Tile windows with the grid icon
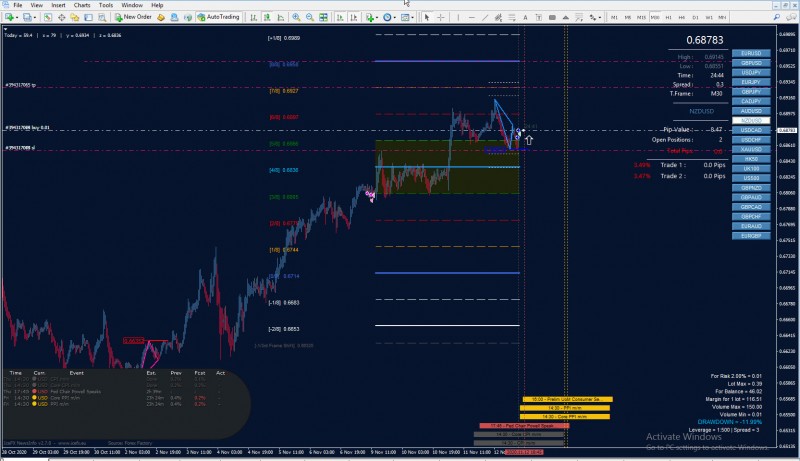 click(323, 17)
